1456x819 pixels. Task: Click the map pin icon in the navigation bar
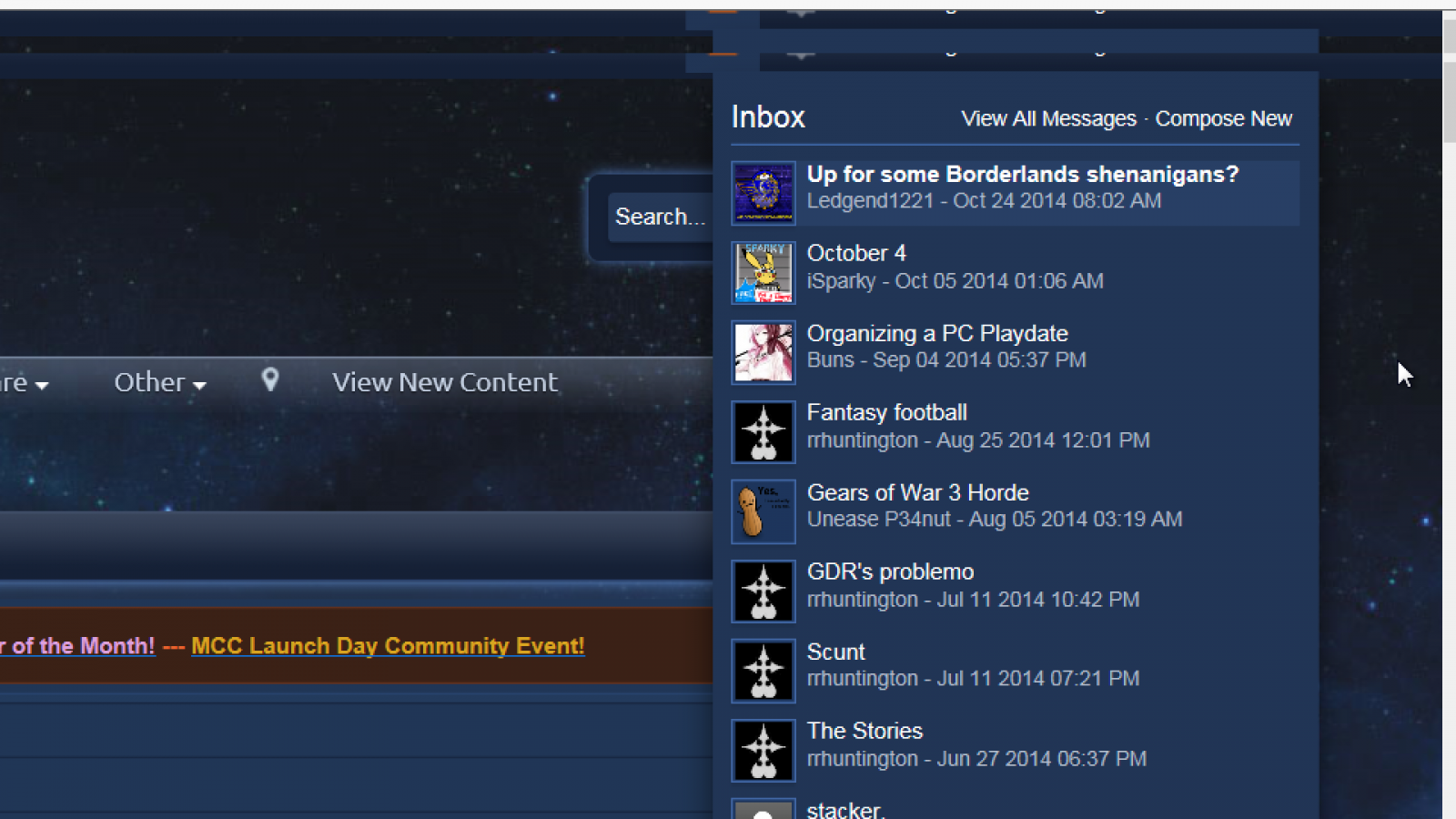270,380
